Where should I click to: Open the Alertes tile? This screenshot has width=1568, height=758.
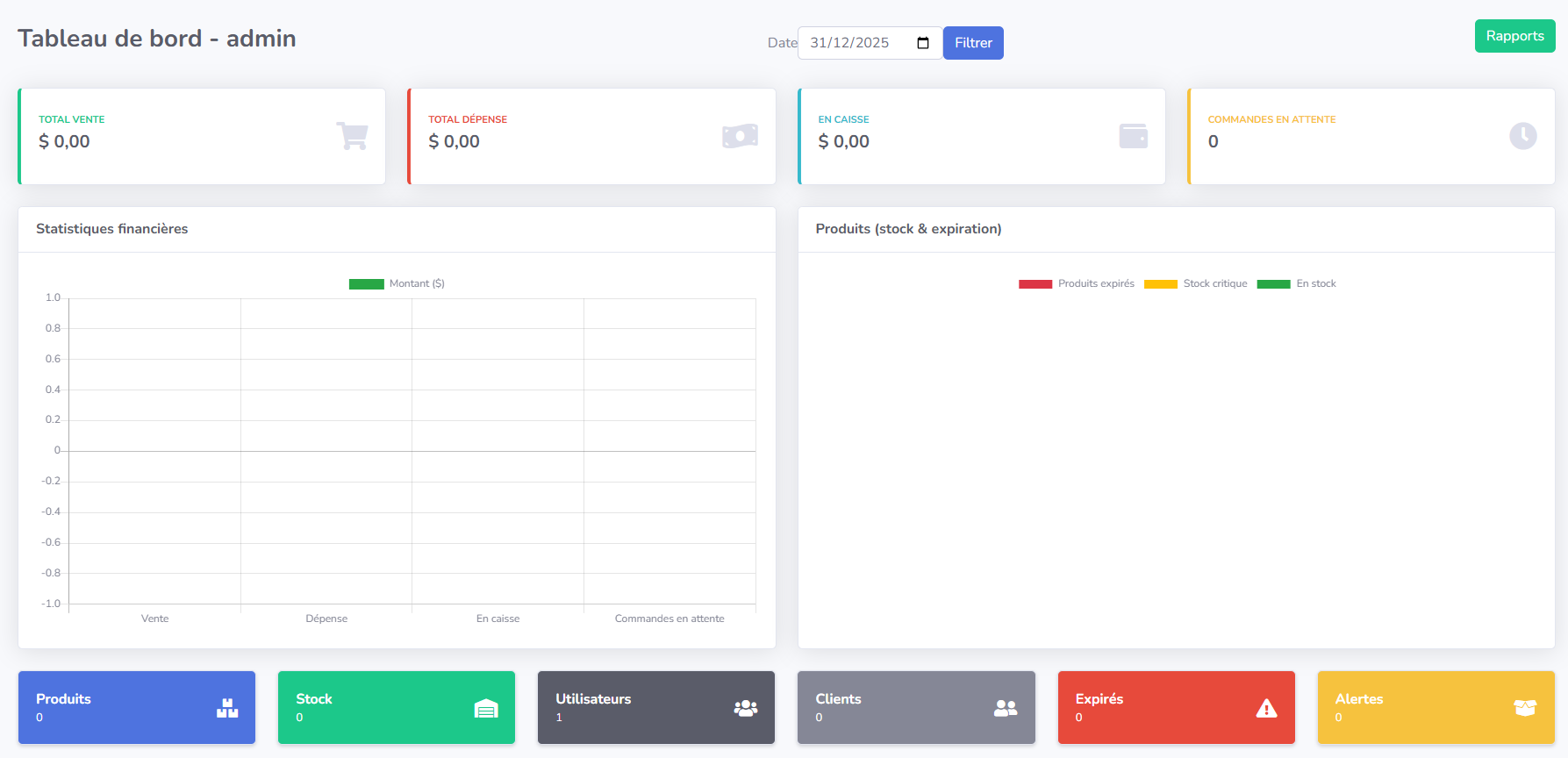pos(1436,708)
